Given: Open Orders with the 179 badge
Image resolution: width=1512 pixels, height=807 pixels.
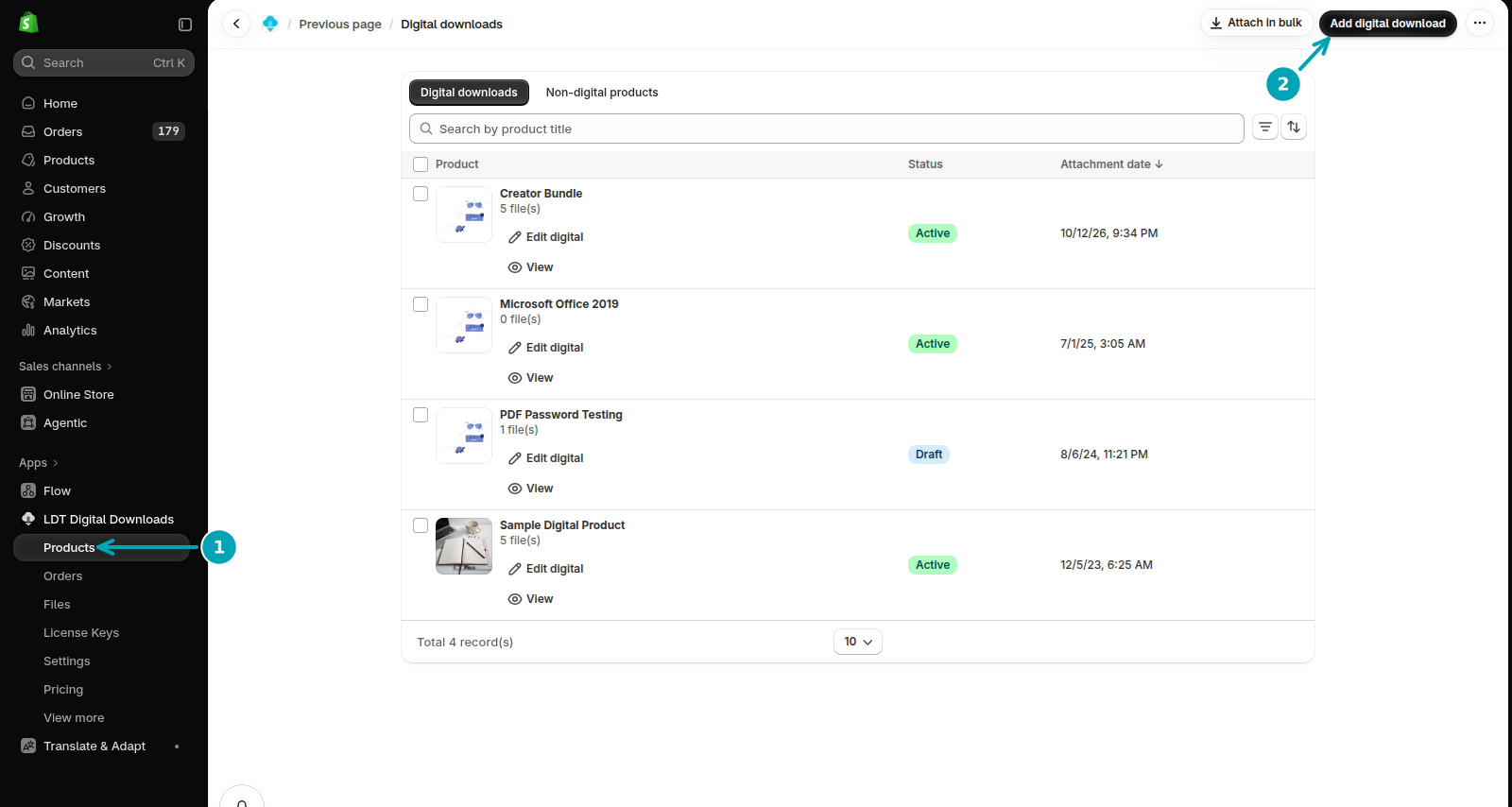Looking at the screenshot, I should pyautogui.click(x=104, y=131).
